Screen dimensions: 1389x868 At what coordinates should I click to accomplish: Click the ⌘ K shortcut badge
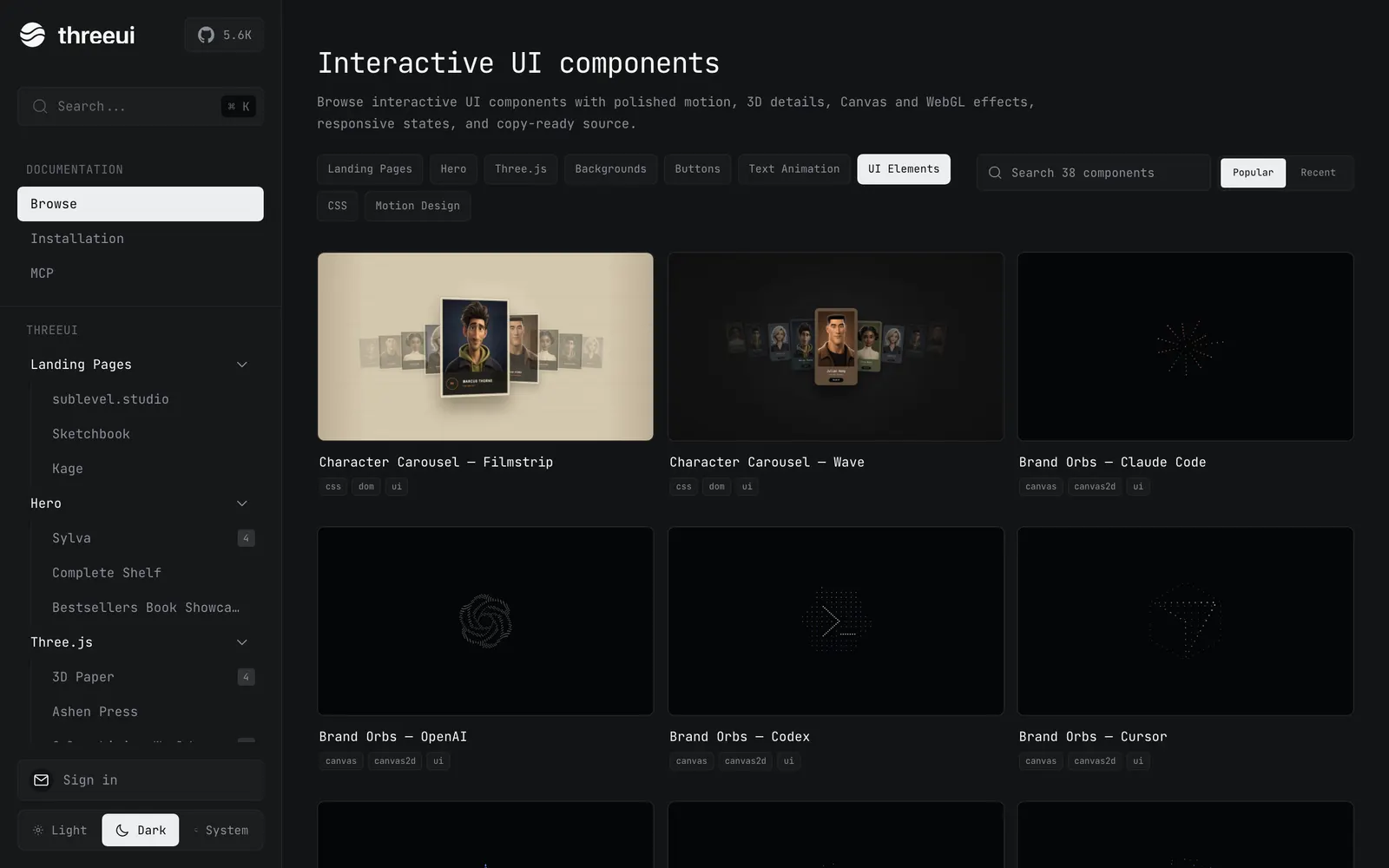(x=238, y=107)
